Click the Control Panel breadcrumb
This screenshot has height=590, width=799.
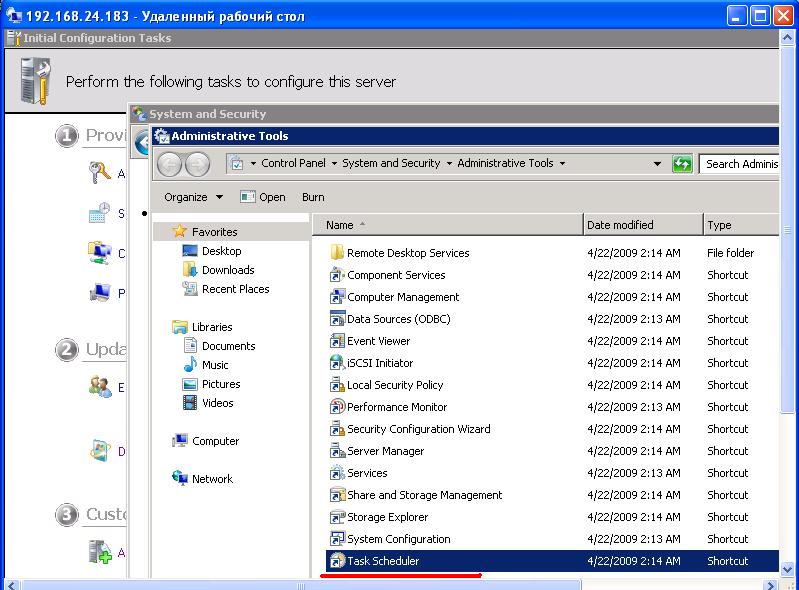(x=293, y=163)
